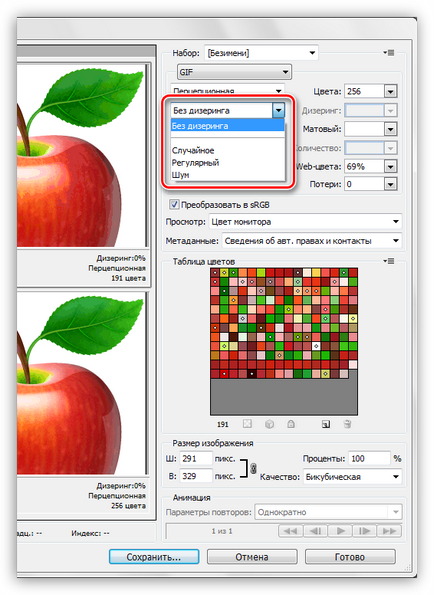The height and width of the screenshot is (595, 434).
Task: Click the height В field showing 329
Action: (x=195, y=476)
